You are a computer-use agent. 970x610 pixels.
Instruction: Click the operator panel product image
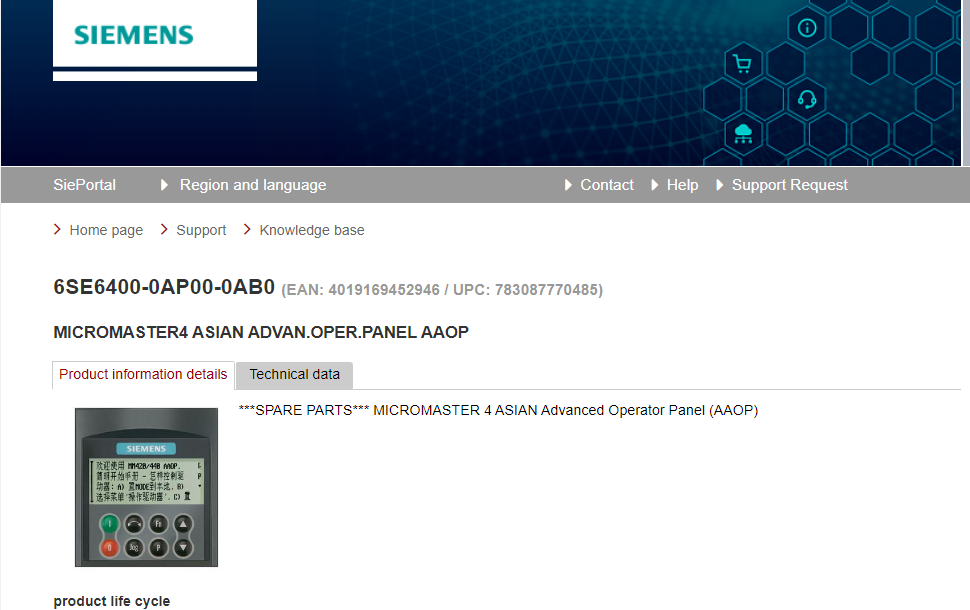(x=146, y=487)
